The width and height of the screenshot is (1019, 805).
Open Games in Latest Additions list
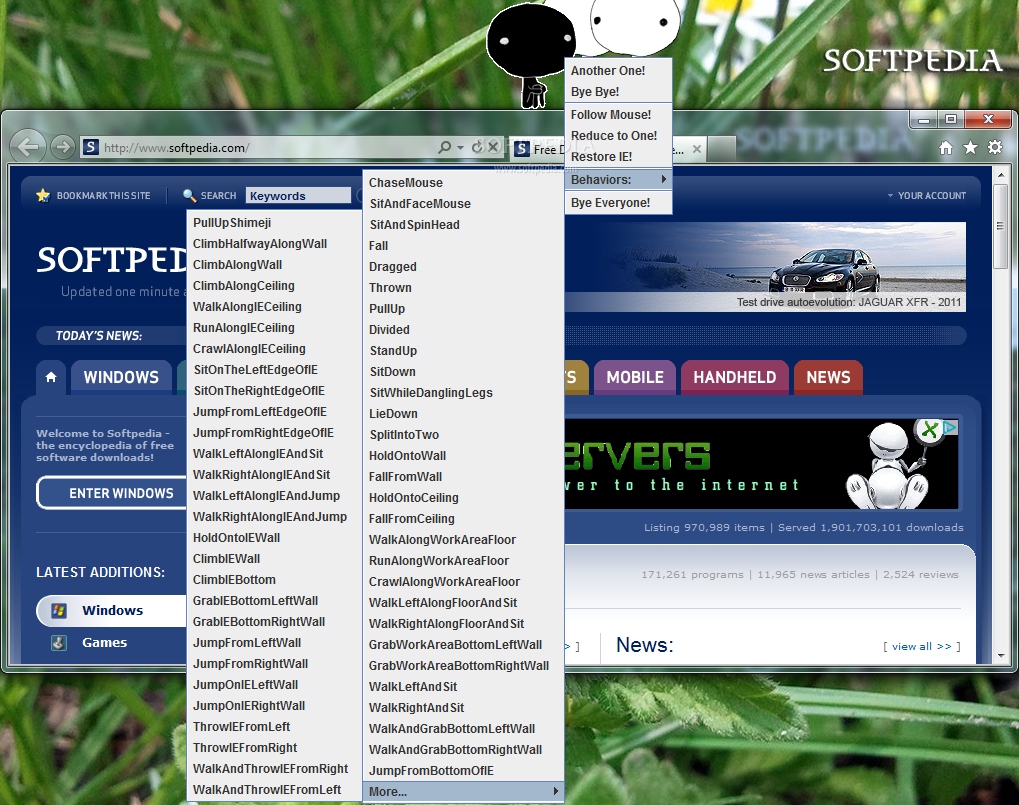tap(104, 643)
